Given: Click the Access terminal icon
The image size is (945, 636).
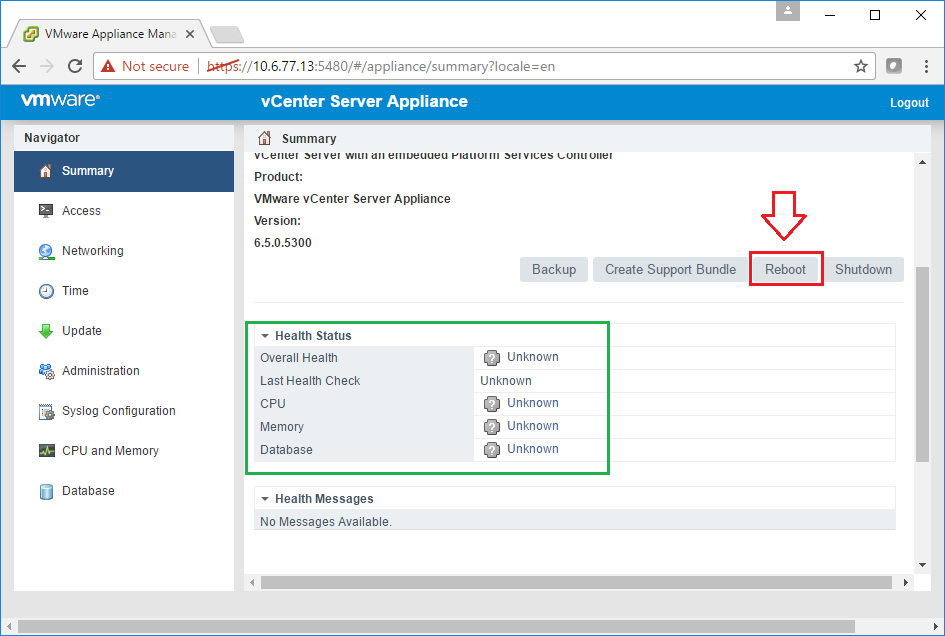Looking at the screenshot, I should point(46,210).
